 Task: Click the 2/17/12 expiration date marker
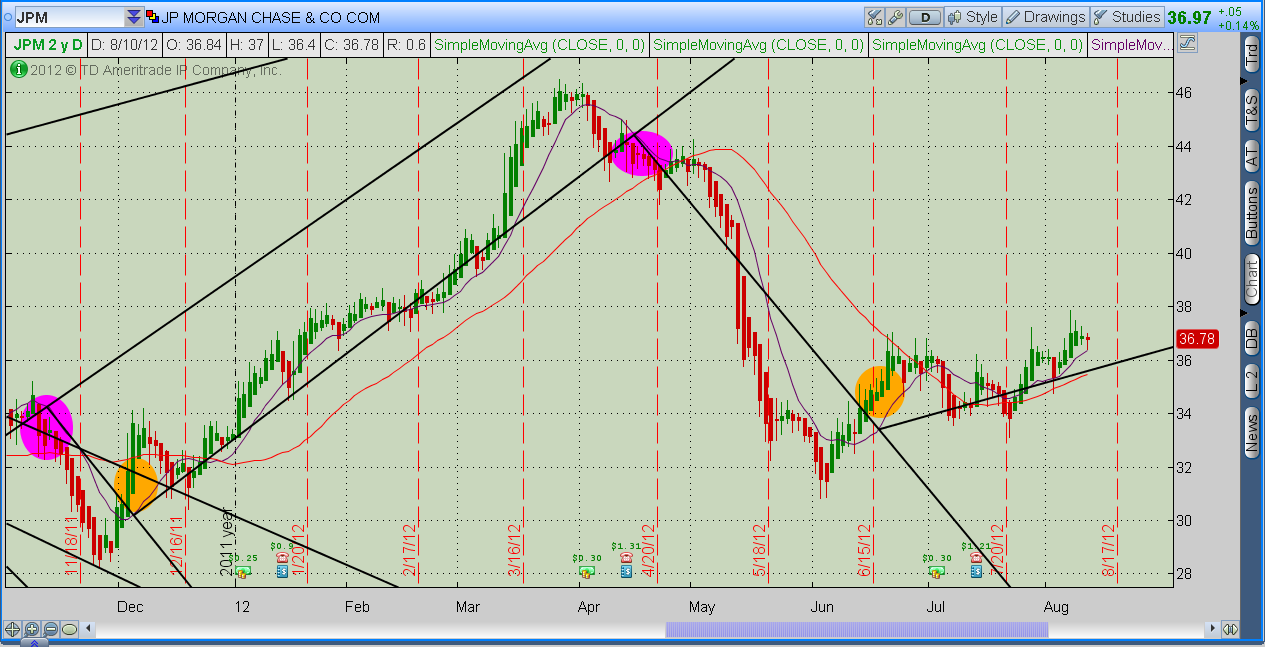409,550
